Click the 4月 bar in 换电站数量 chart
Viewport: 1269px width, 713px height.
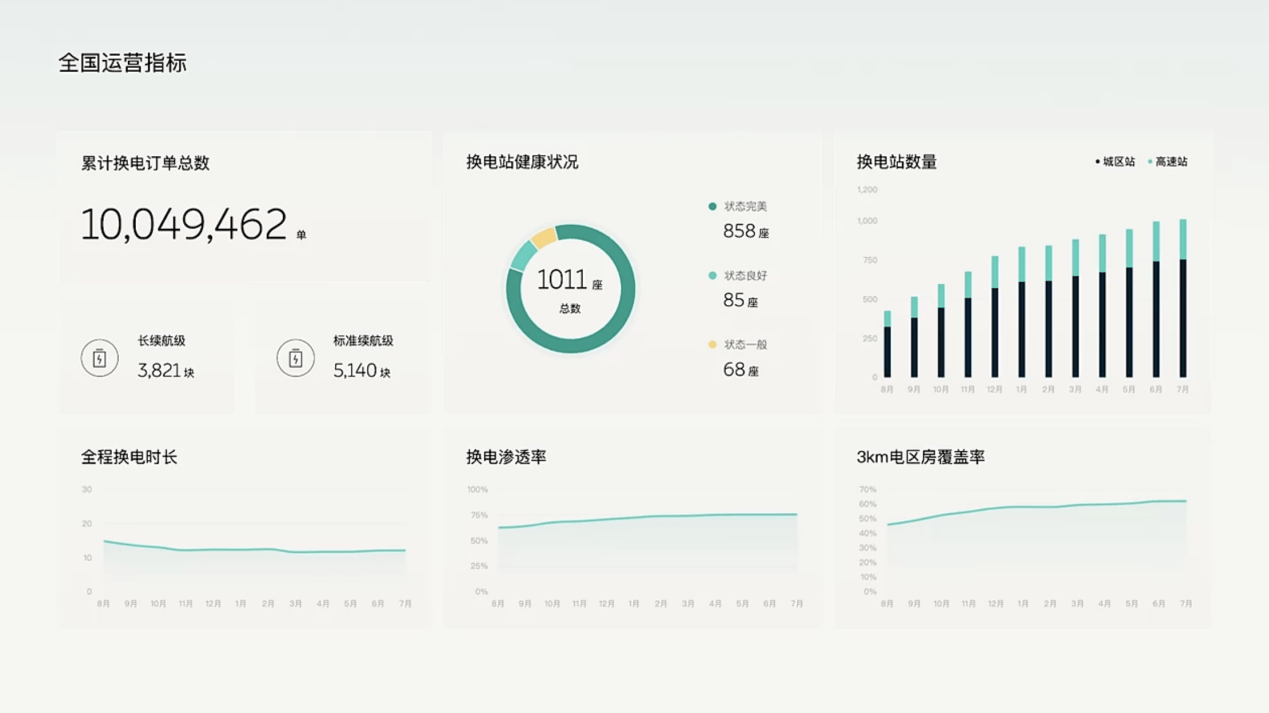click(x=1103, y=307)
